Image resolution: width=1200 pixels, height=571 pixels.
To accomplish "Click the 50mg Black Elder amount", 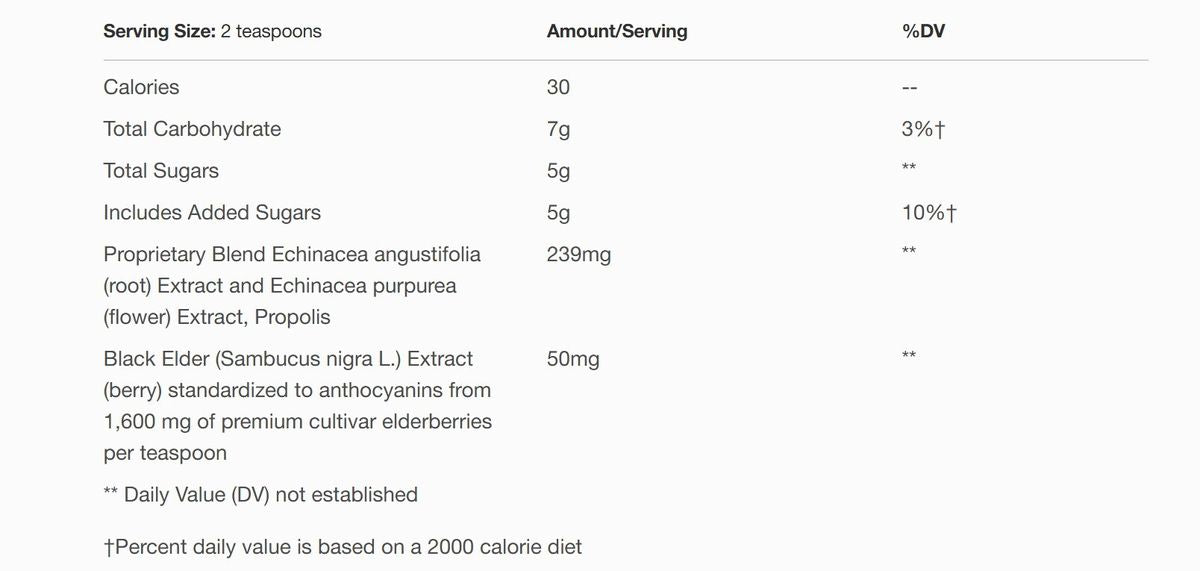I will [x=573, y=359].
